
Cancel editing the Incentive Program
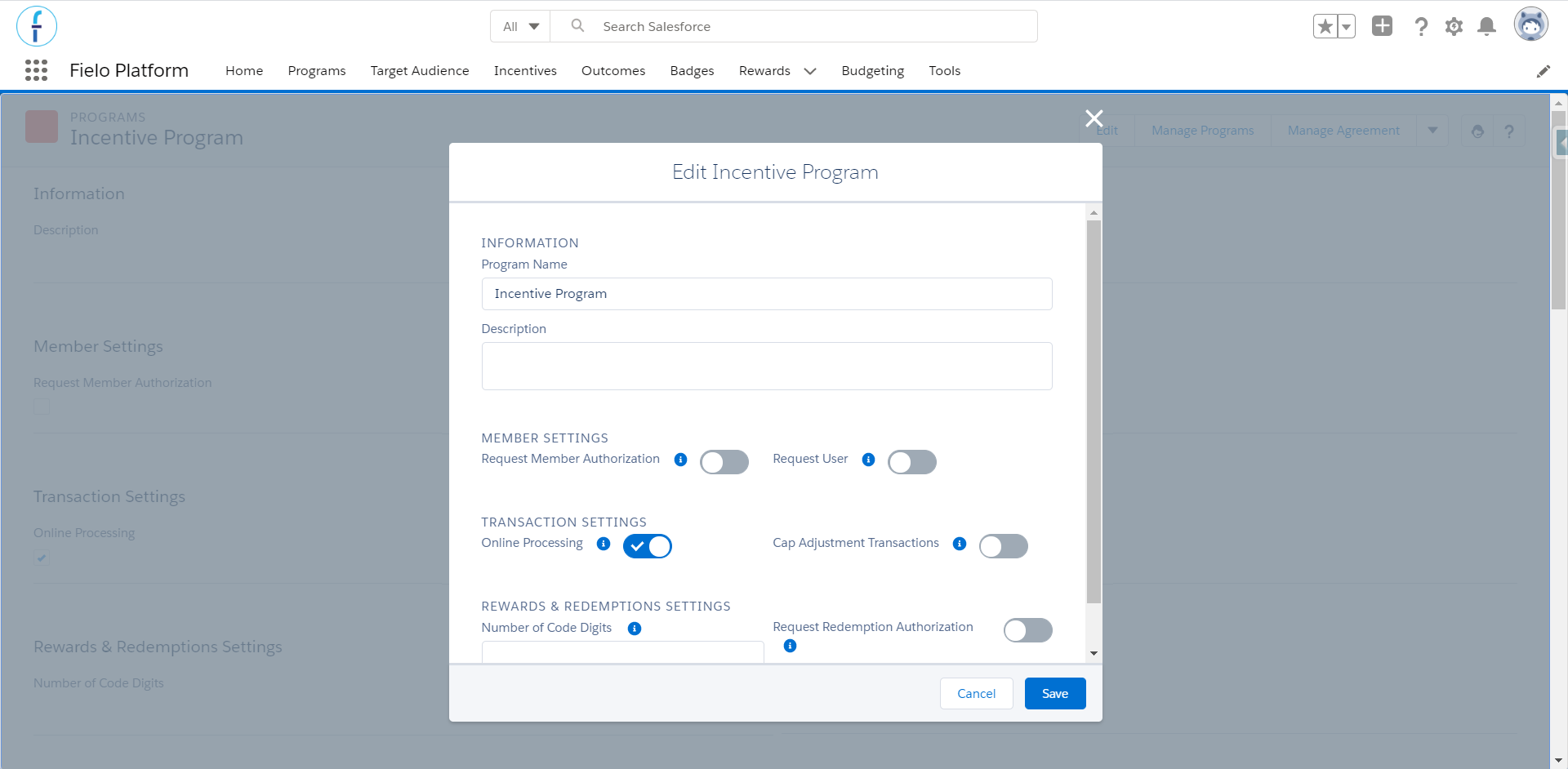(x=977, y=694)
